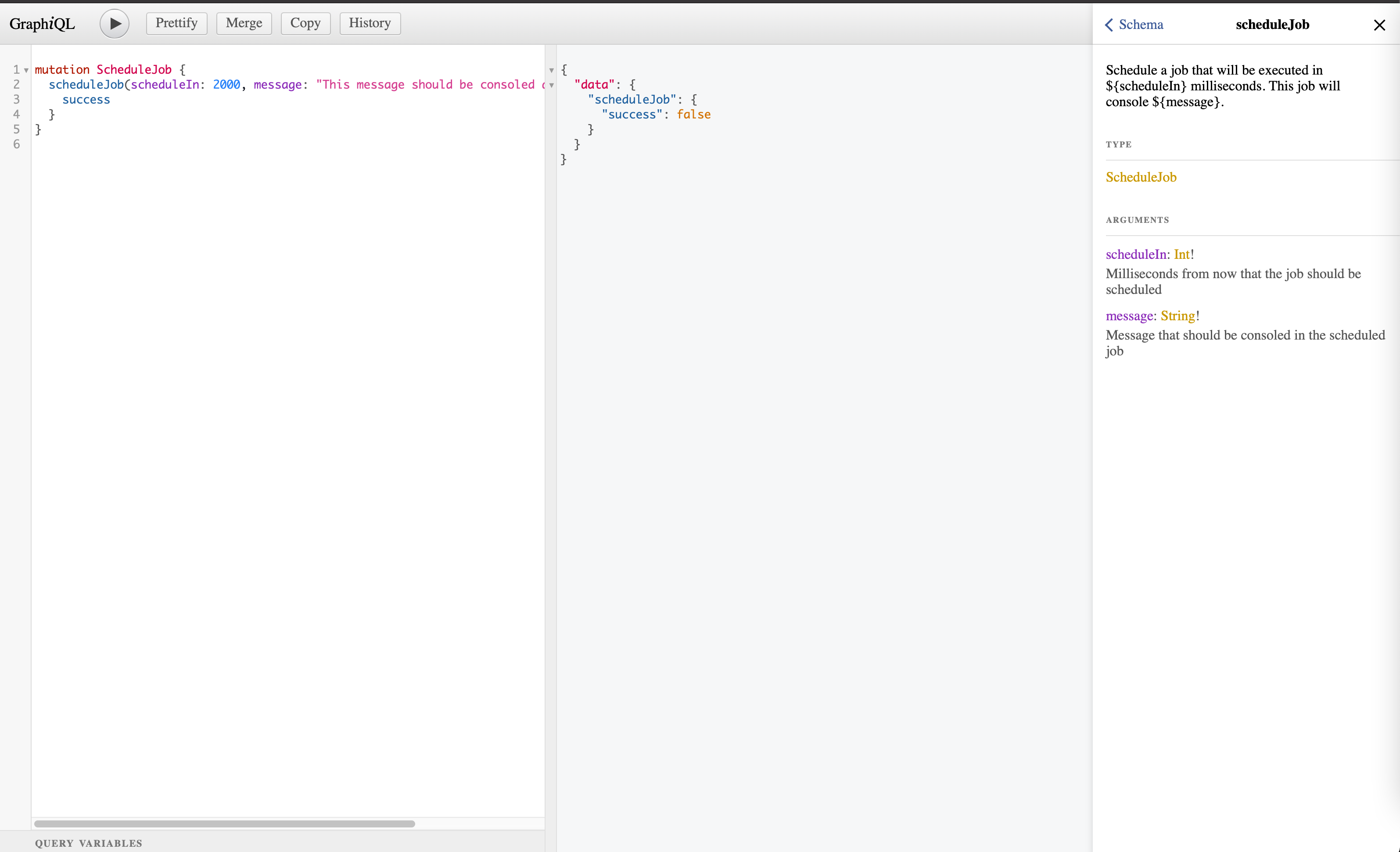
Task: Collapse the result root fold arrow
Action: 551,71
